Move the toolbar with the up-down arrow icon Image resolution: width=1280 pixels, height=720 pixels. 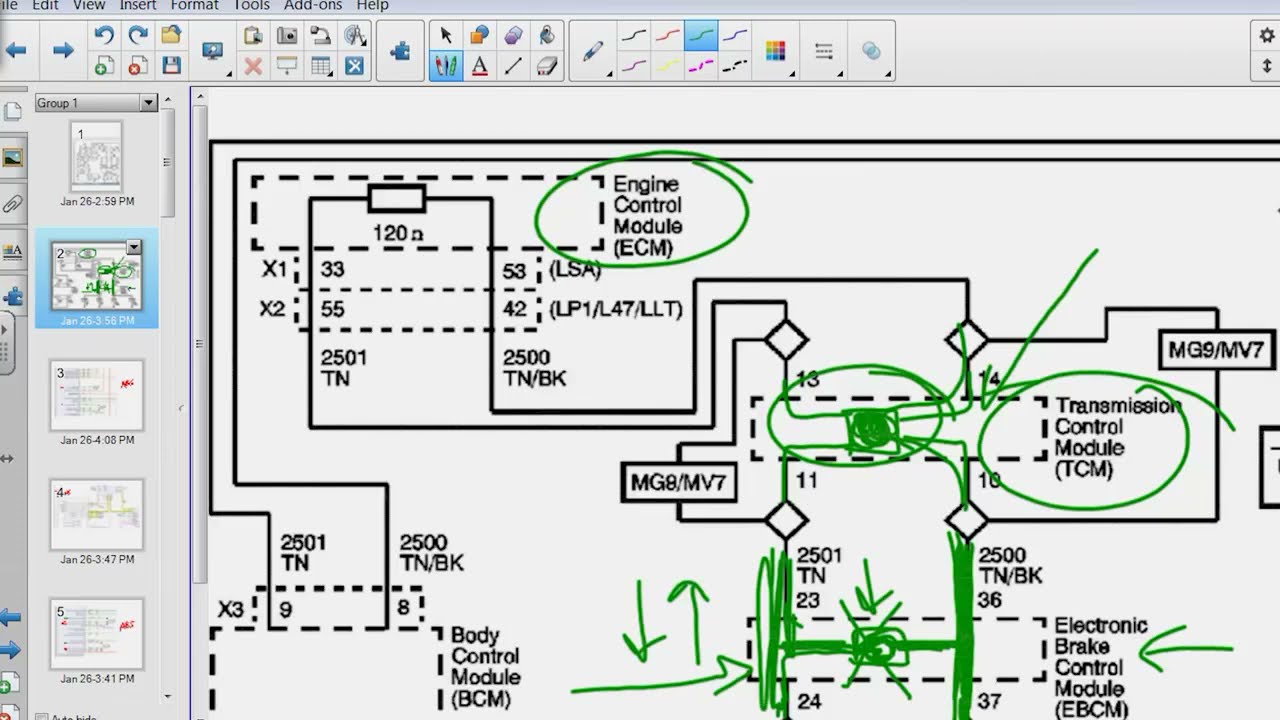(x=1267, y=66)
